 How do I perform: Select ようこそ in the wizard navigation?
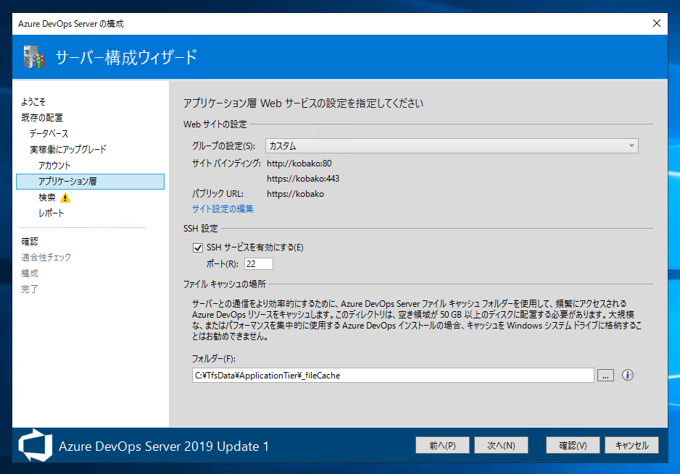click(x=33, y=102)
